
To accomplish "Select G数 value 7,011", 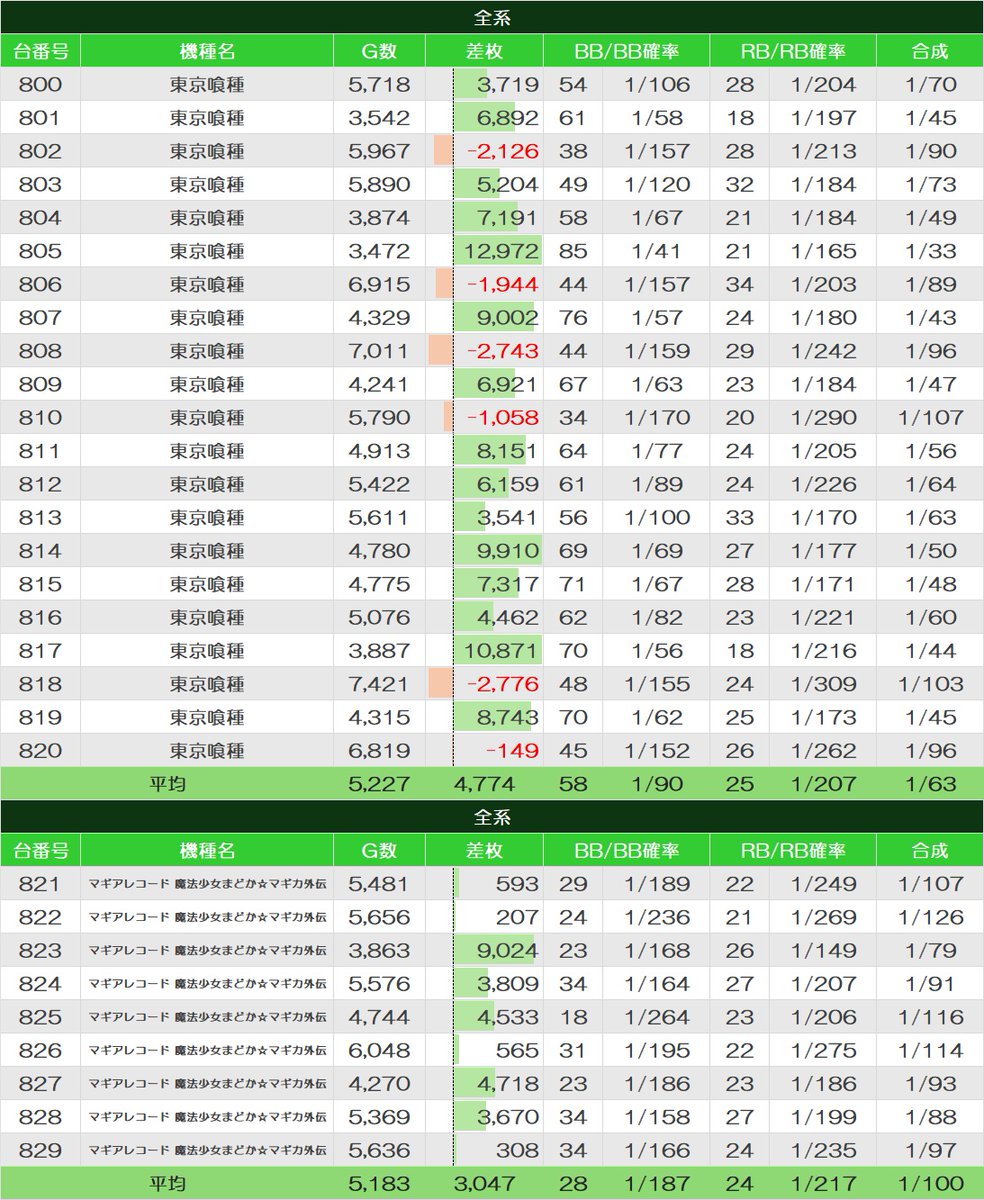I will [379, 351].
